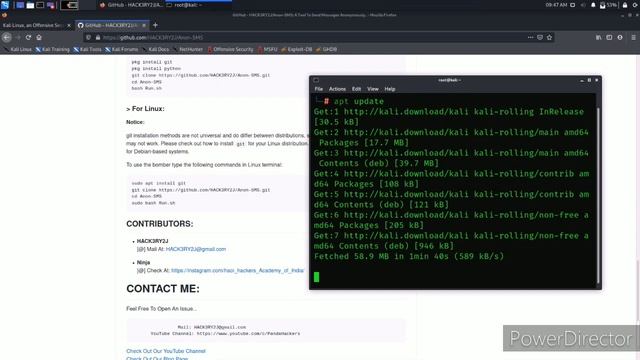This screenshot has width=640, height=360.
Task: Open the NetHunter bookmark
Action: [188, 49]
